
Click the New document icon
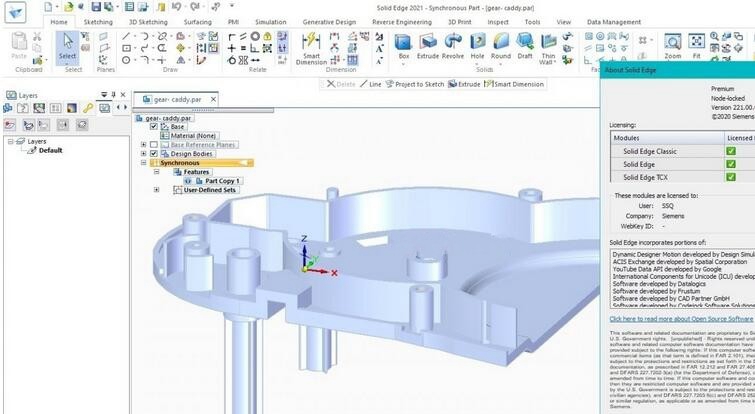click(48, 7)
